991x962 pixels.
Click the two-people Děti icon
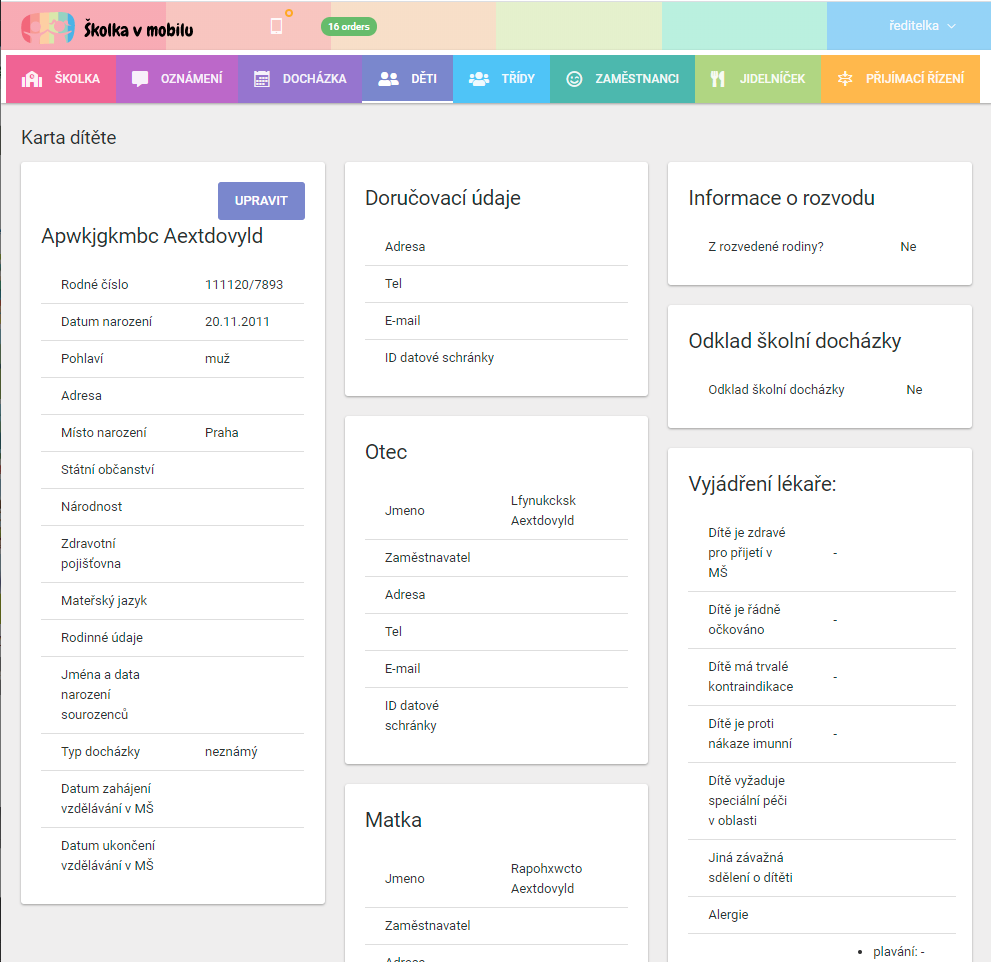388,79
